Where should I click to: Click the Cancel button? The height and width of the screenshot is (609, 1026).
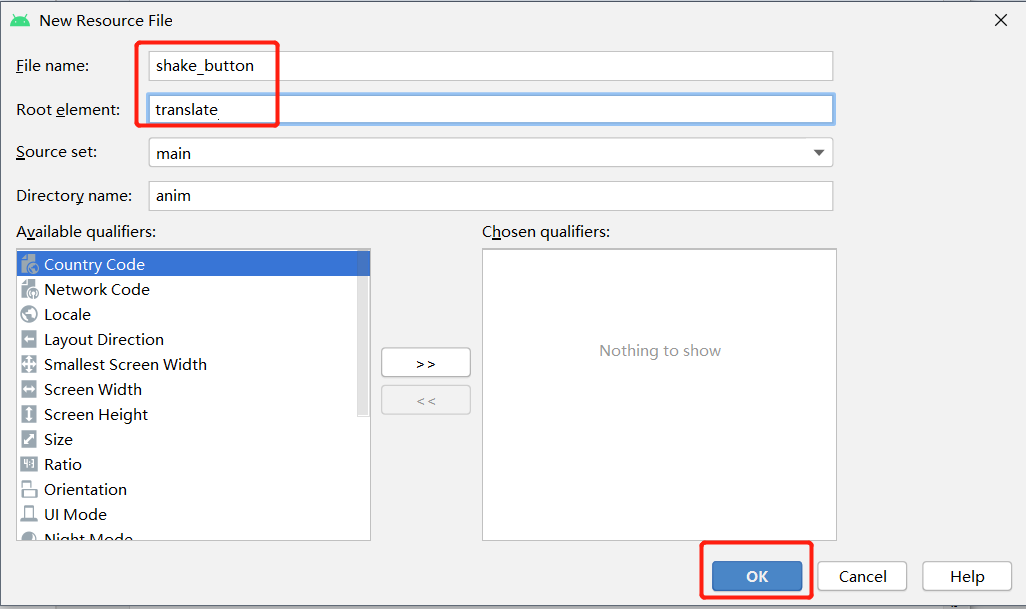pos(862,576)
